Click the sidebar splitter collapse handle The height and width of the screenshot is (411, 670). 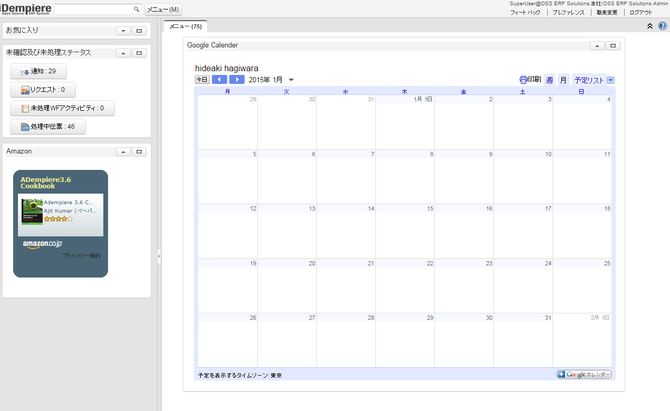pyautogui.click(x=159, y=256)
